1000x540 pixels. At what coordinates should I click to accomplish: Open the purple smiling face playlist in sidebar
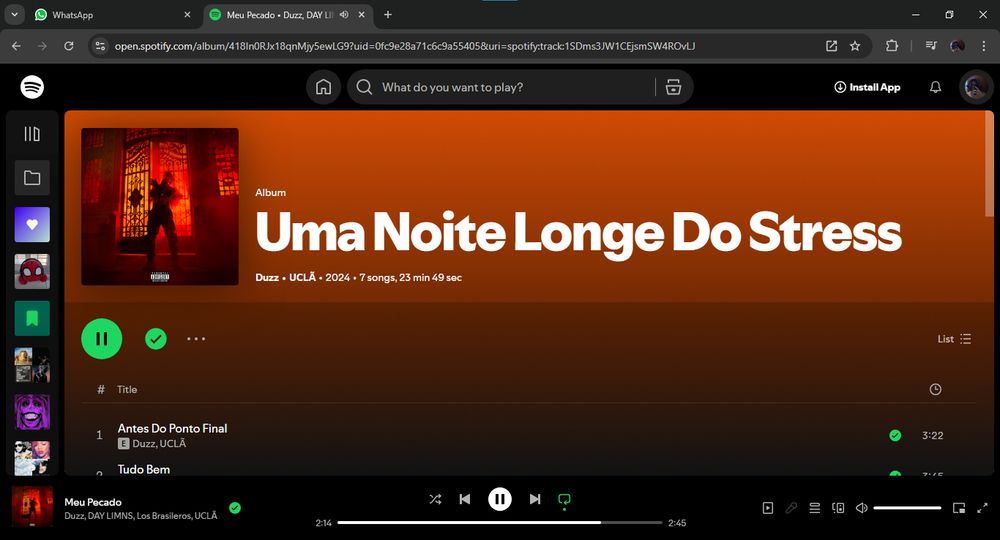32,412
